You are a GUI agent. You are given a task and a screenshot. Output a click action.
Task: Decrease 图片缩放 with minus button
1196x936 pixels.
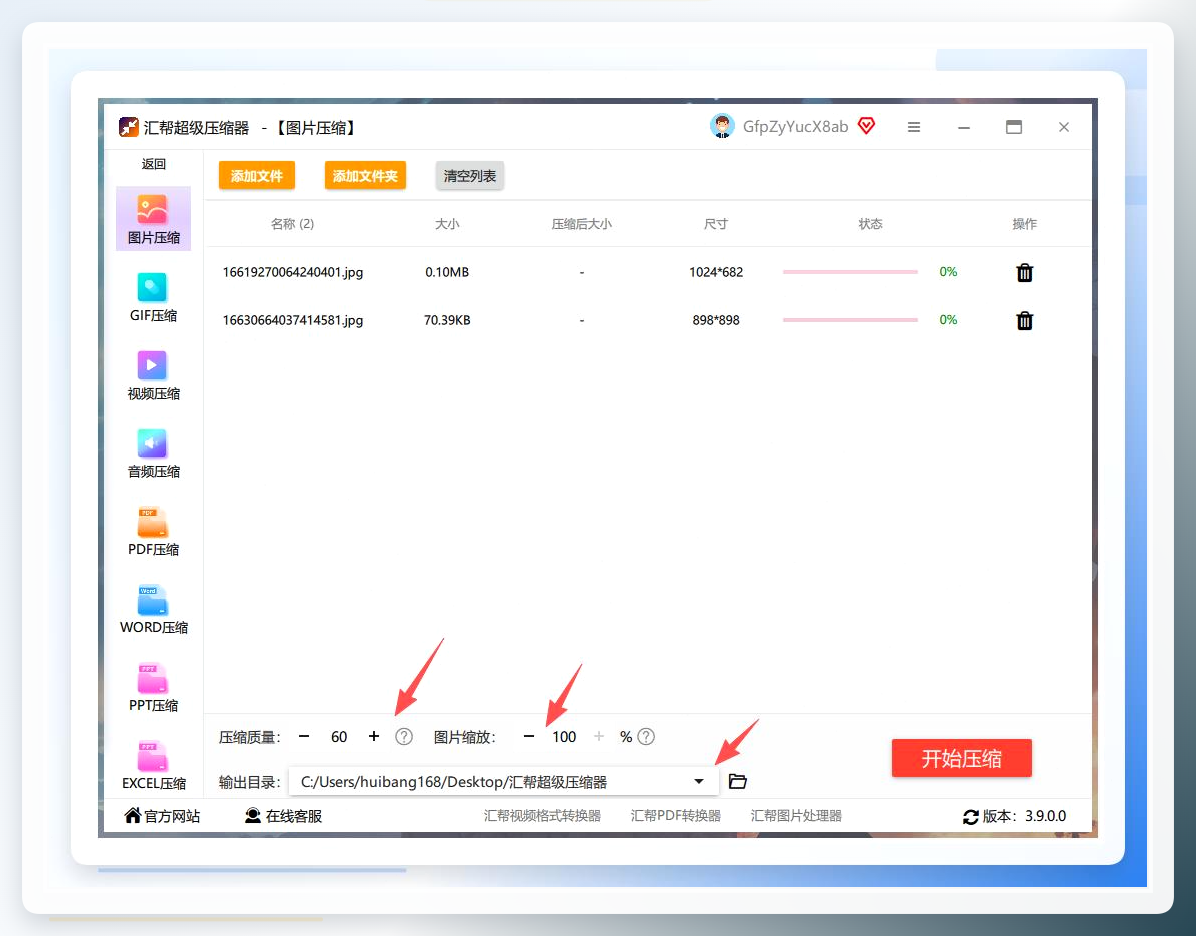pos(529,737)
